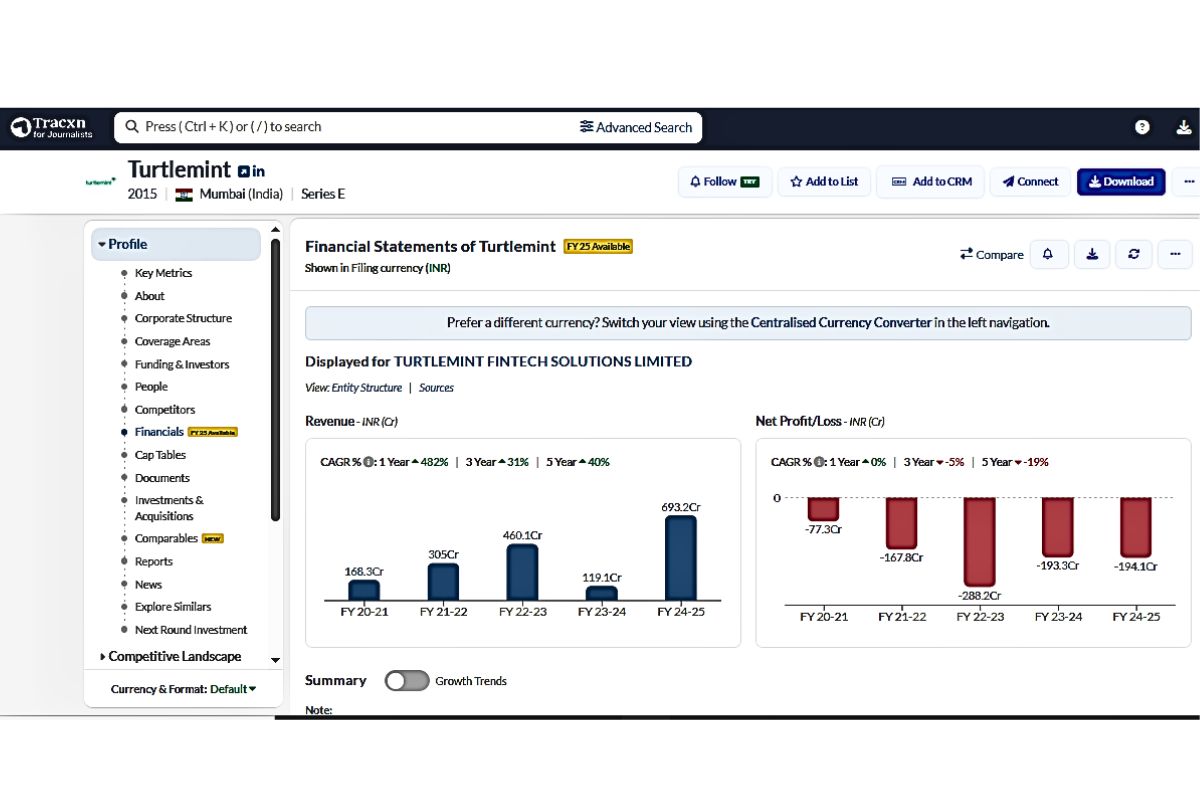Viewport: 1200px width, 800px height.
Task: Click the Revenue CAGR info icon
Action: coord(369,462)
